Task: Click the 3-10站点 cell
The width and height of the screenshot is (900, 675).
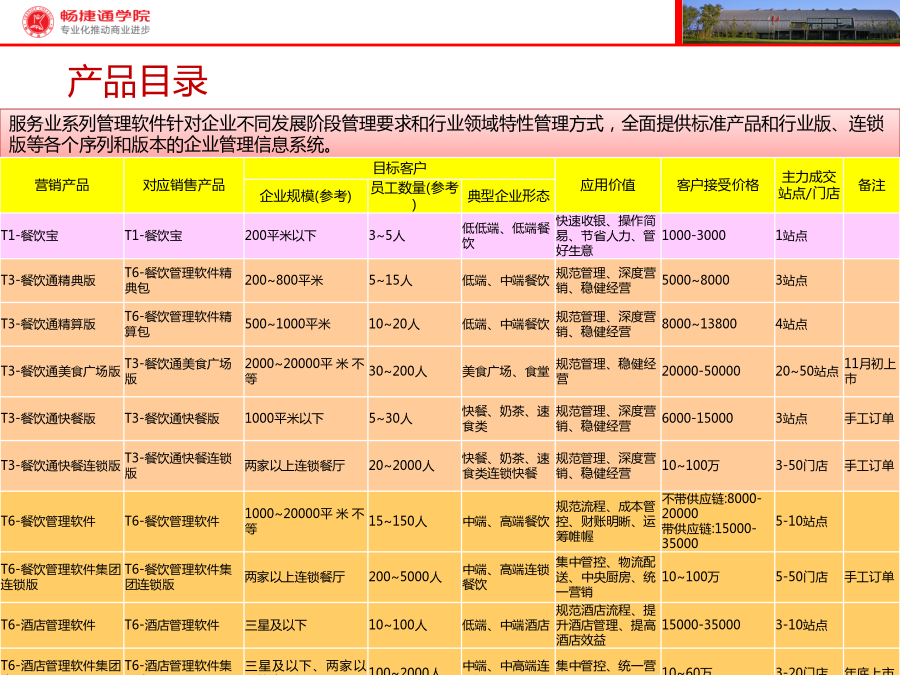Action: pyautogui.click(x=809, y=625)
